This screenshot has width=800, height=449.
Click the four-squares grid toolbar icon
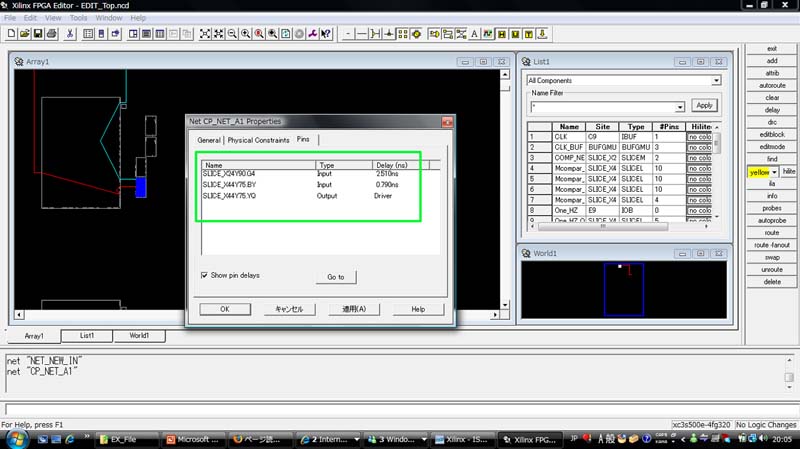[x=403, y=34]
